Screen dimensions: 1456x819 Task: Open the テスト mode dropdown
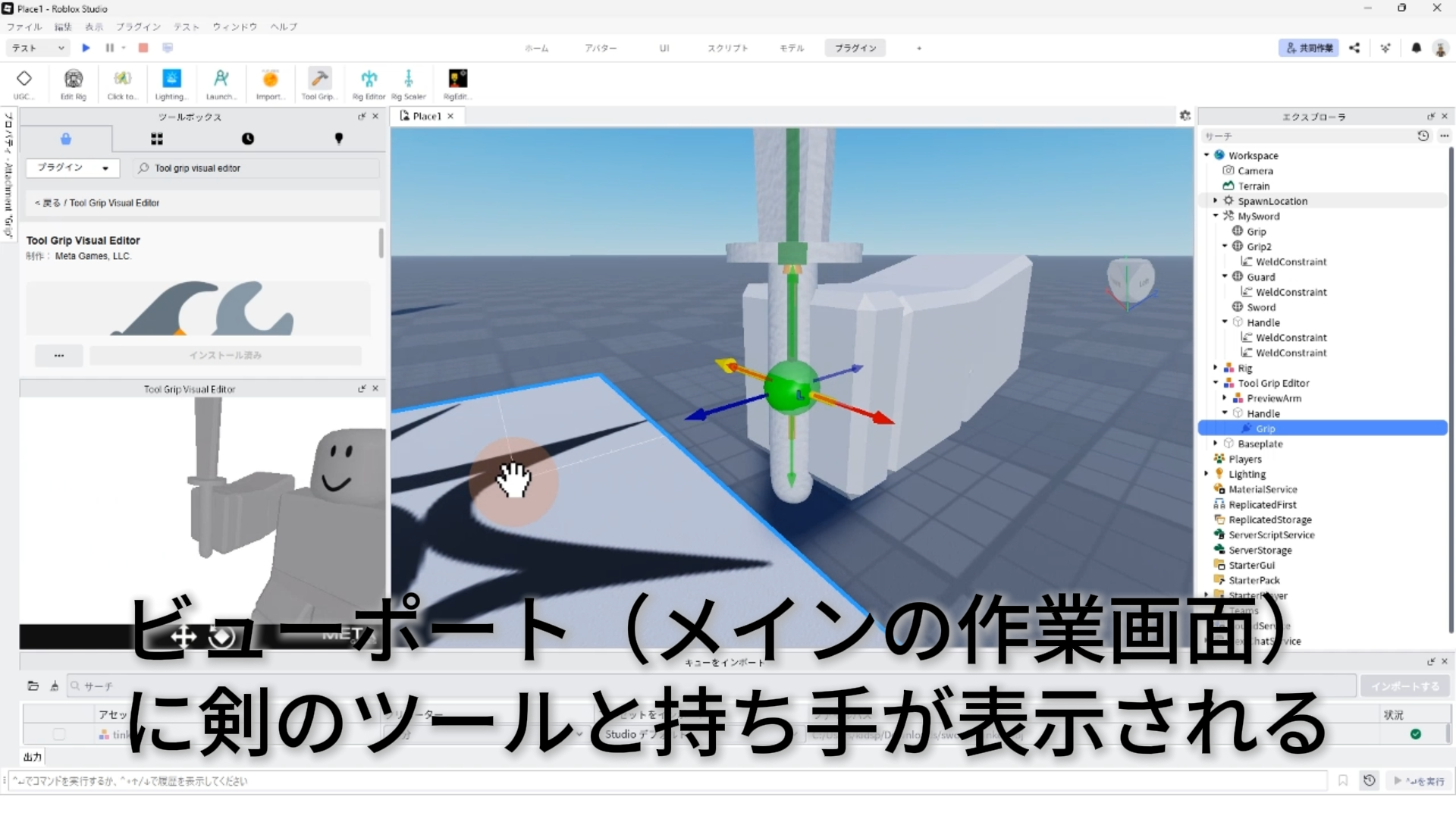[x=38, y=48]
